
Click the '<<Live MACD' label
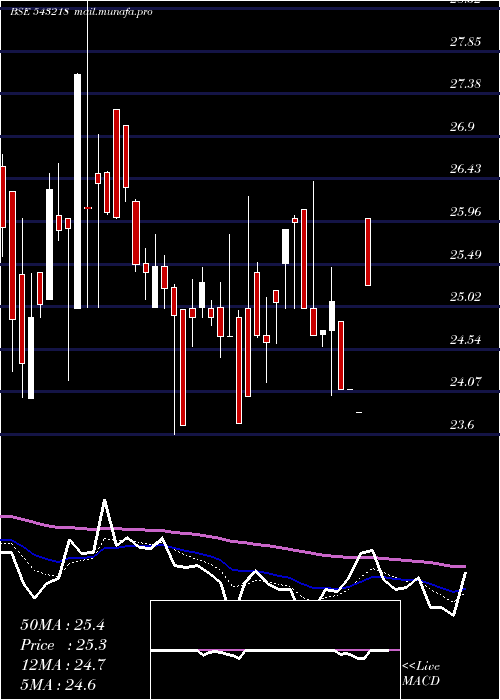pyautogui.click(x=421, y=674)
